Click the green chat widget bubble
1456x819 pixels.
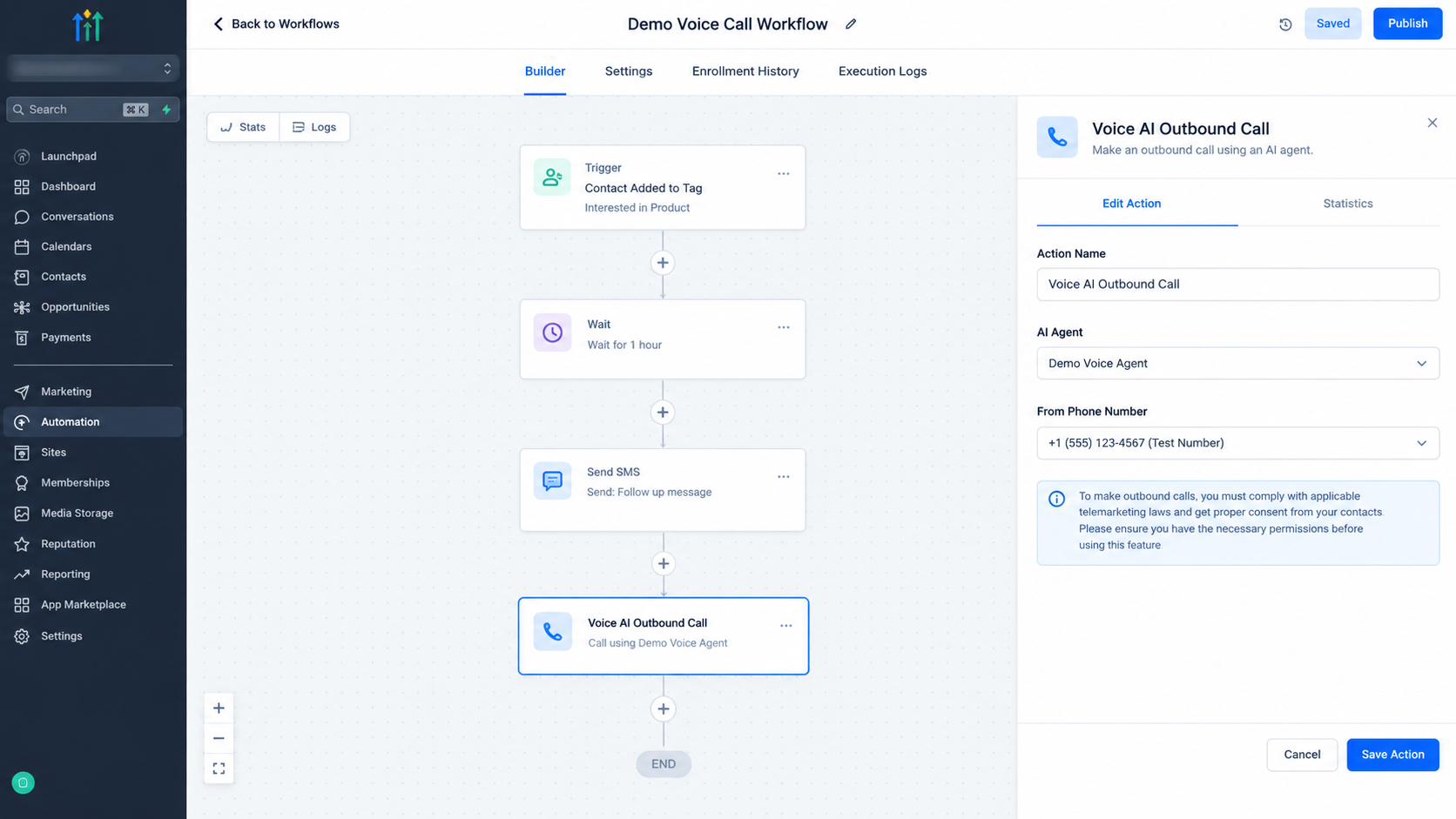click(24, 783)
